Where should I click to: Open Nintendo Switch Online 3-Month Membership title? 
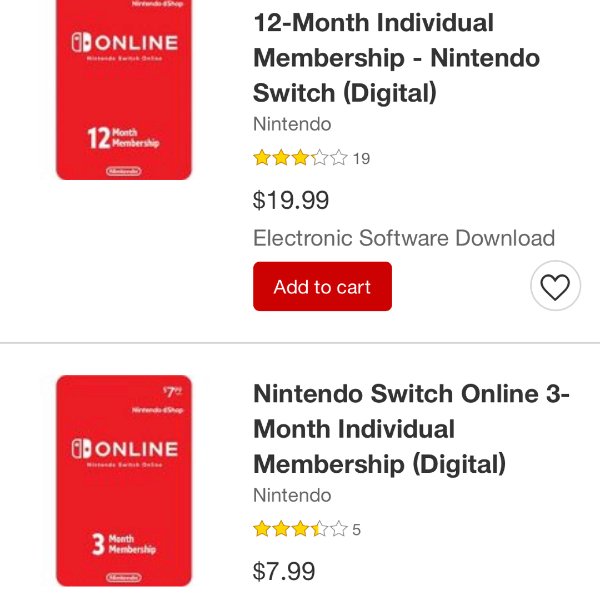pos(412,429)
